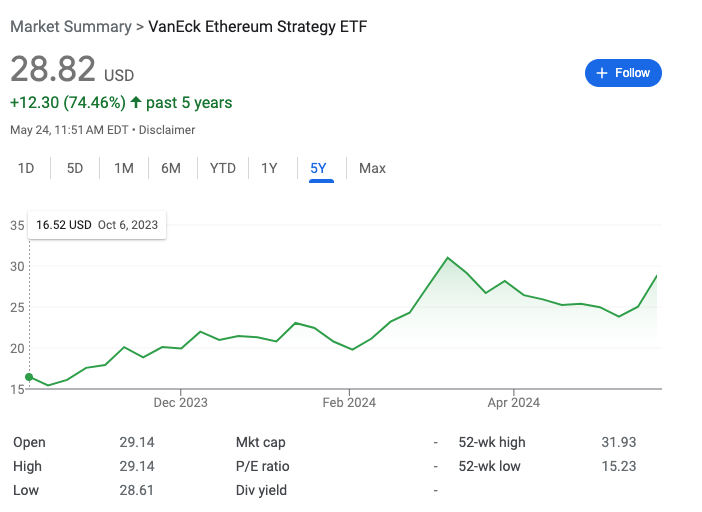This screenshot has height=512, width=702.
Task: Select the 1Y time range tab
Action: [269, 168]
